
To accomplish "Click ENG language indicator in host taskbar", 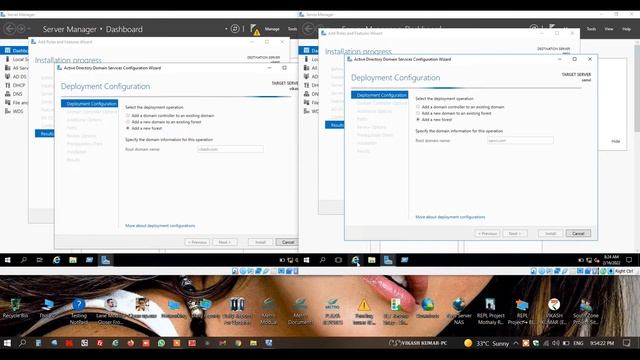I will 578,343.
